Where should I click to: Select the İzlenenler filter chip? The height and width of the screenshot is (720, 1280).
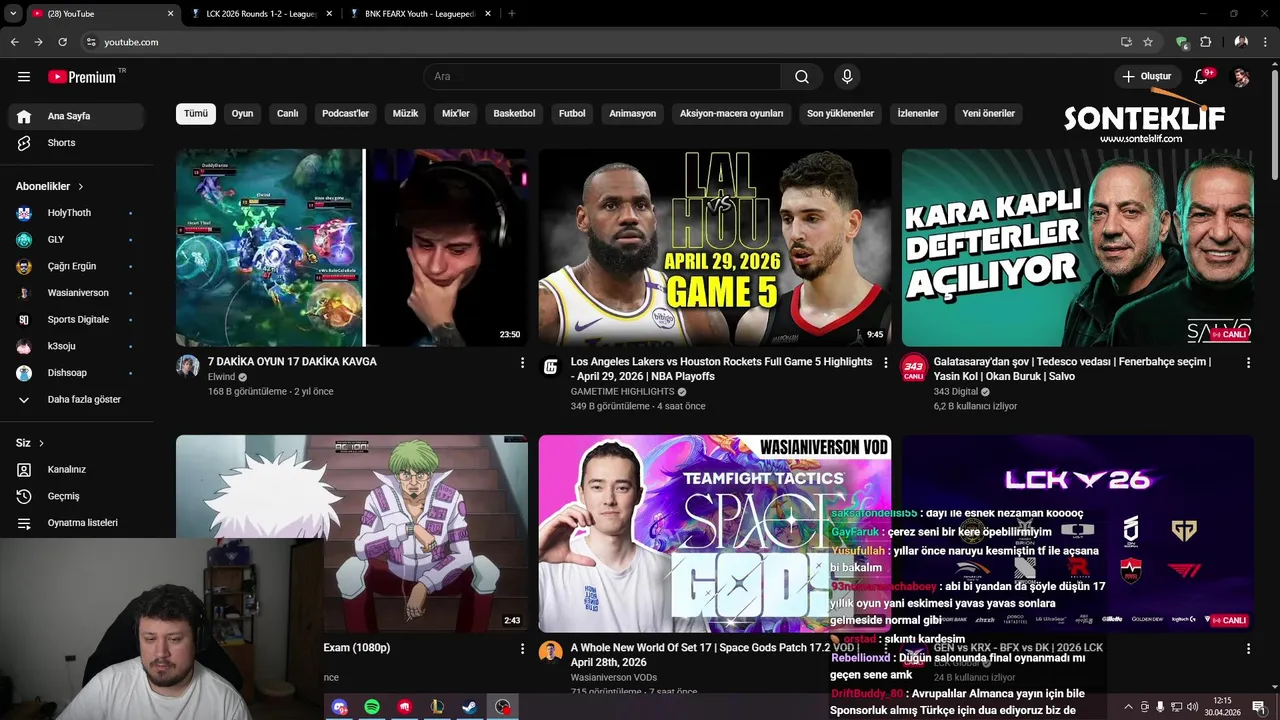click(x=918, y=113)
